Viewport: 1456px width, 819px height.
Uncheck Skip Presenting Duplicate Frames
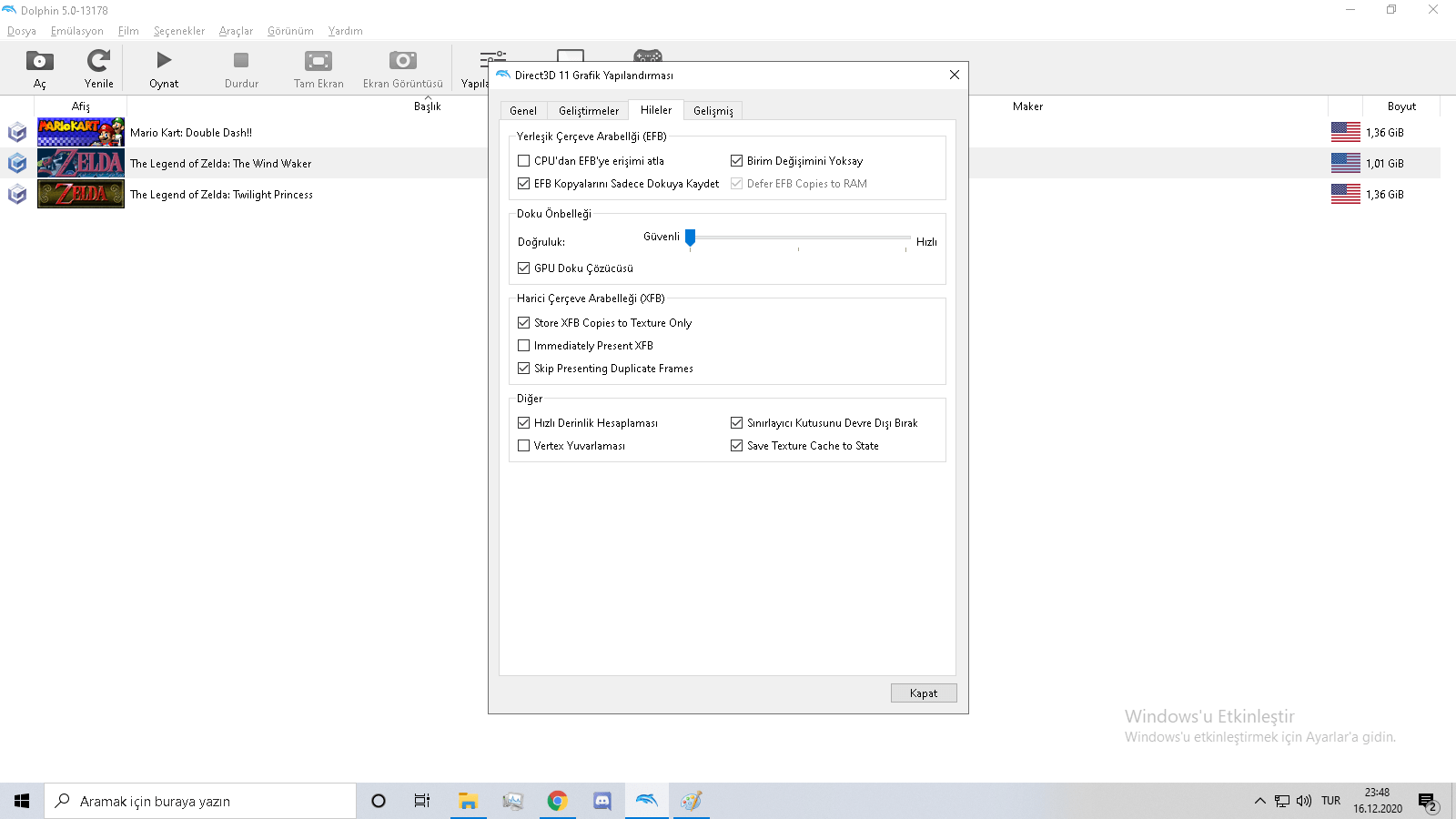click(x=523, y=369)
